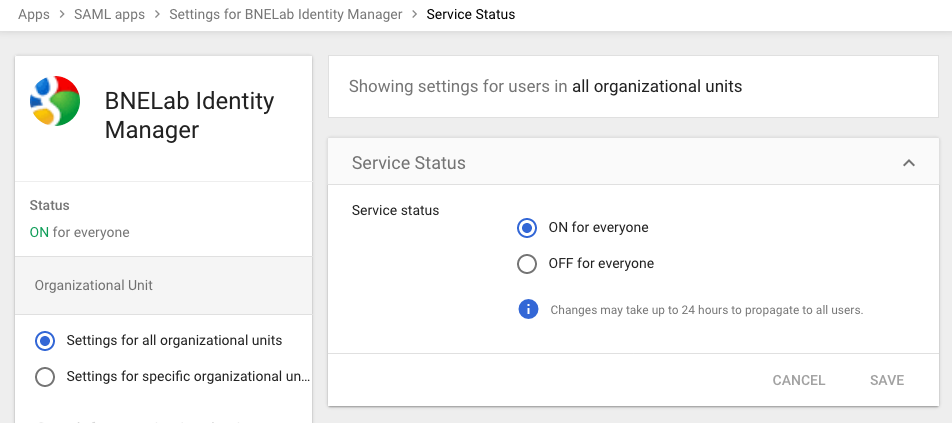
Task: Select ON for everyone radio button
Action: pos(527,228)
